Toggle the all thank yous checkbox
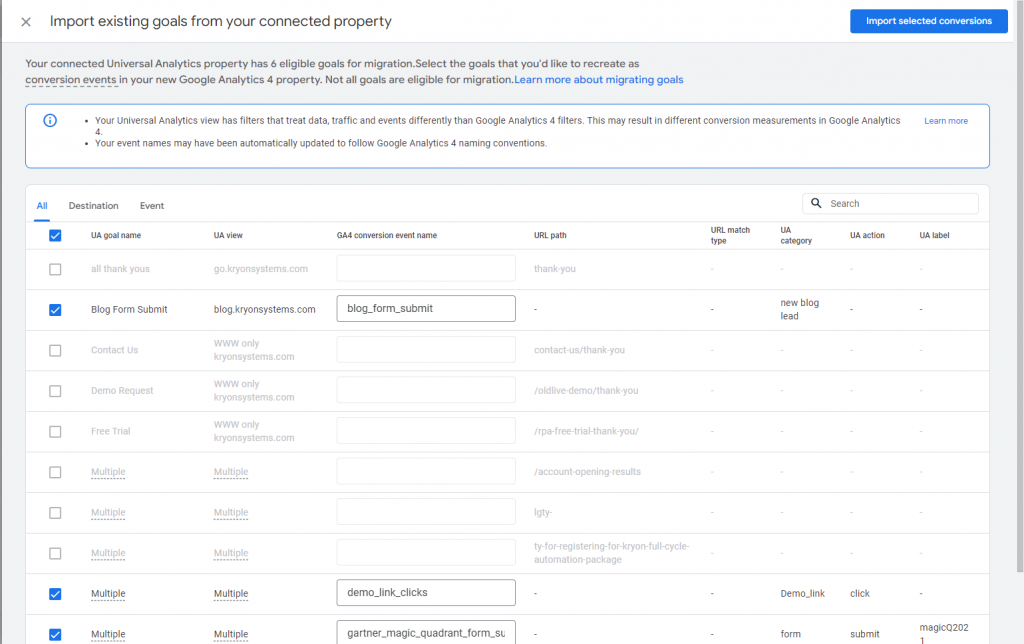This screenshot has width=1024, height=644. pyautogui.click(x=55, y=269)
